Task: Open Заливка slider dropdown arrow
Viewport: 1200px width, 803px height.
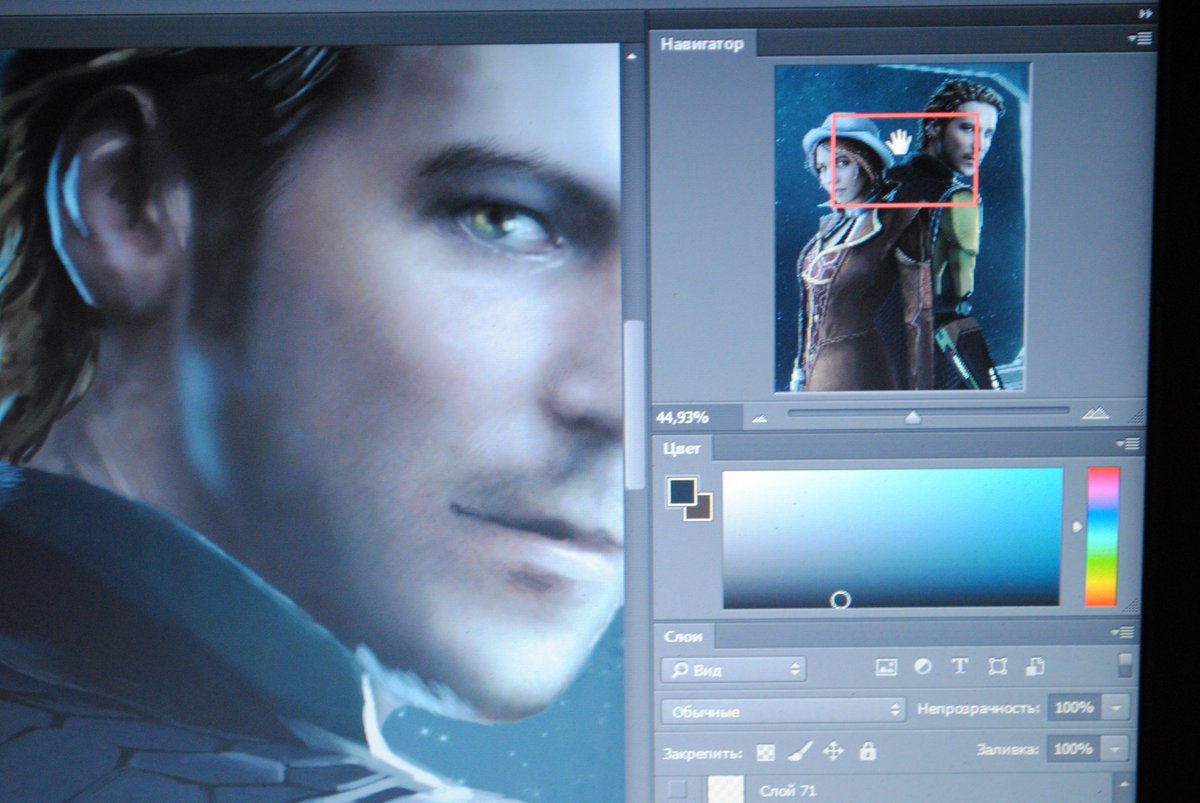Action: (x=1117, y=748)
